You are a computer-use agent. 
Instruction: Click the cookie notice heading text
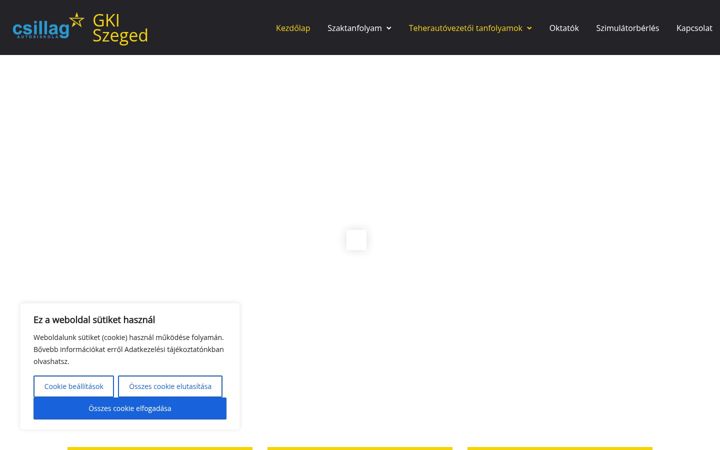pyautogui.click(x=94, y=320)
